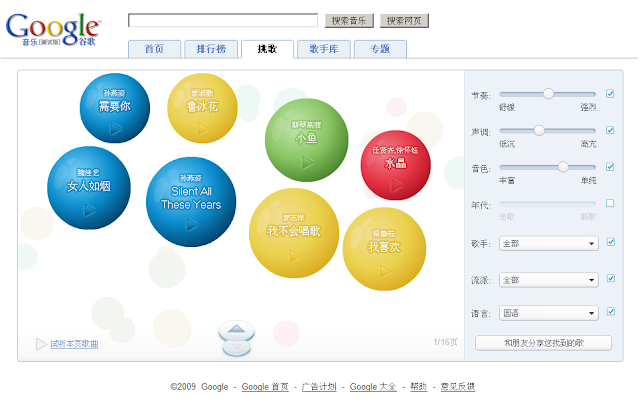Viewport: 640px width, 403px height.
Task: Open the 语言 language dropdown
Action: coord(549,313)
